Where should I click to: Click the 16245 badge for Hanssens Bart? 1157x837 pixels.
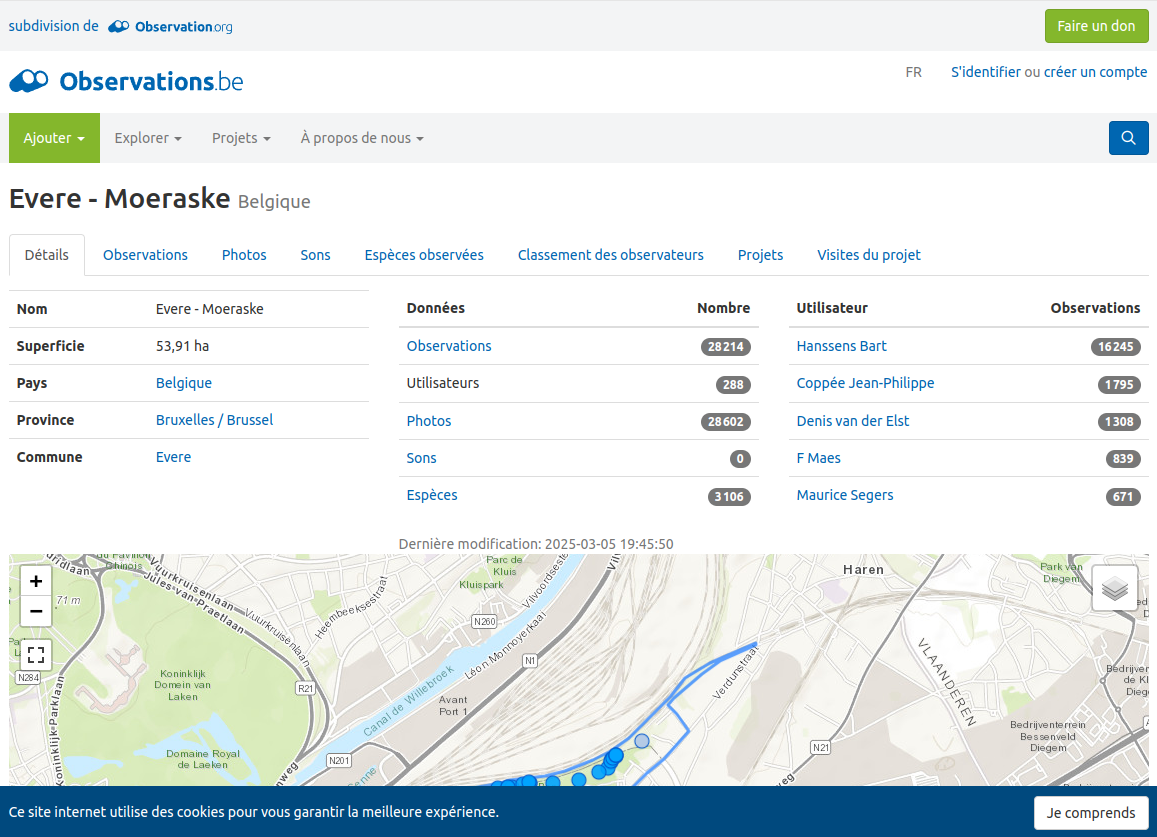(x=1116, y=347)
